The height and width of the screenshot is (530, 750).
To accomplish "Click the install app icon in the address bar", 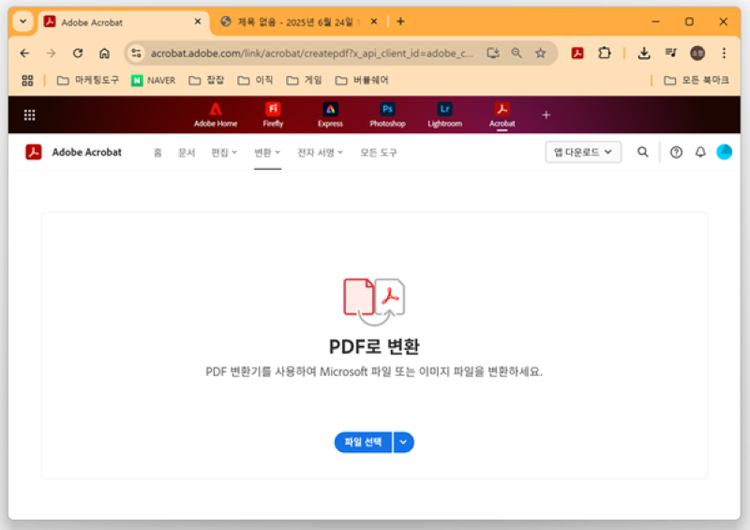I will pyautogui.click(x=493, y=53).
